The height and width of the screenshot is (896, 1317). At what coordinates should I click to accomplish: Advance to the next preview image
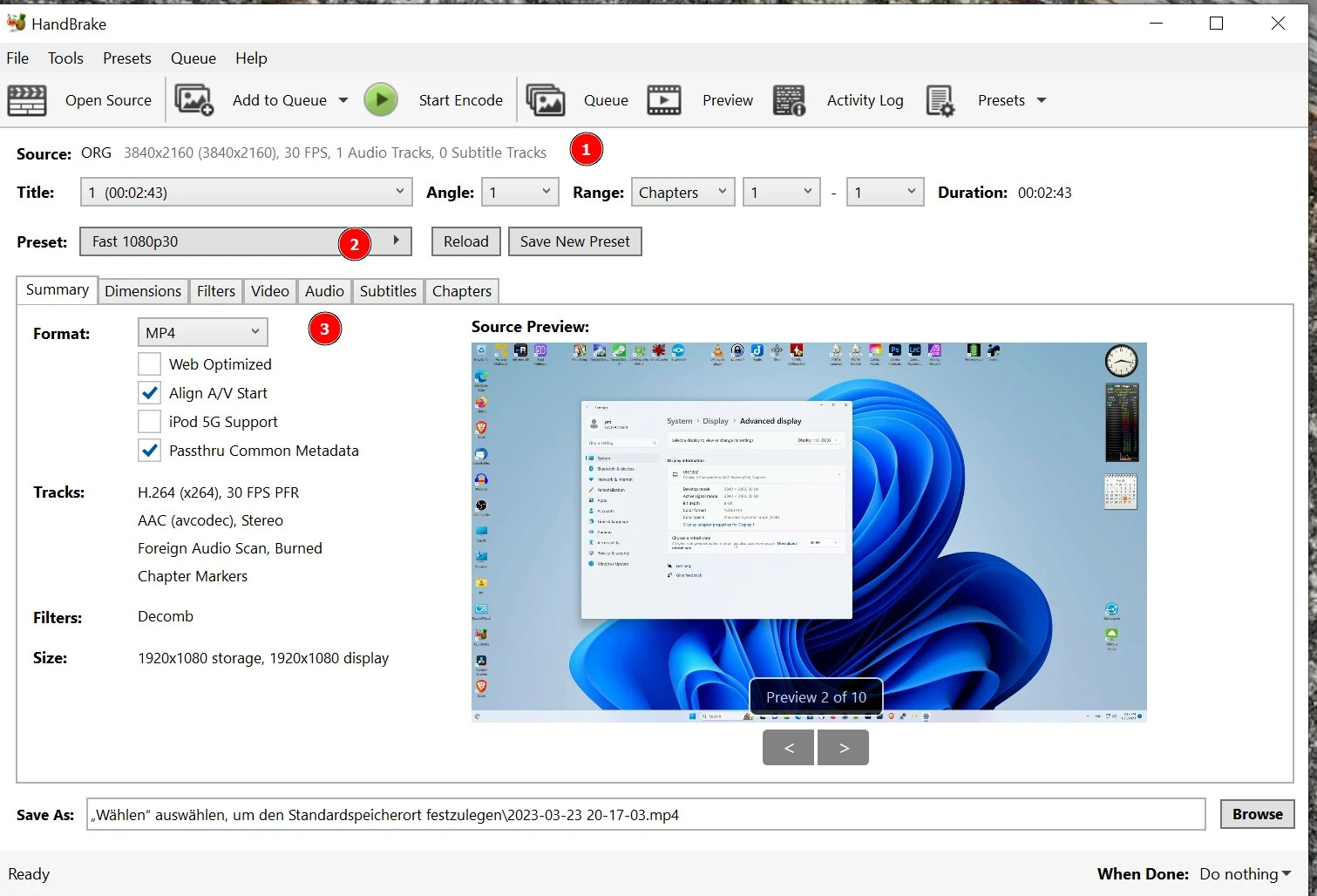pyautogui.click(x=842, y=747)
